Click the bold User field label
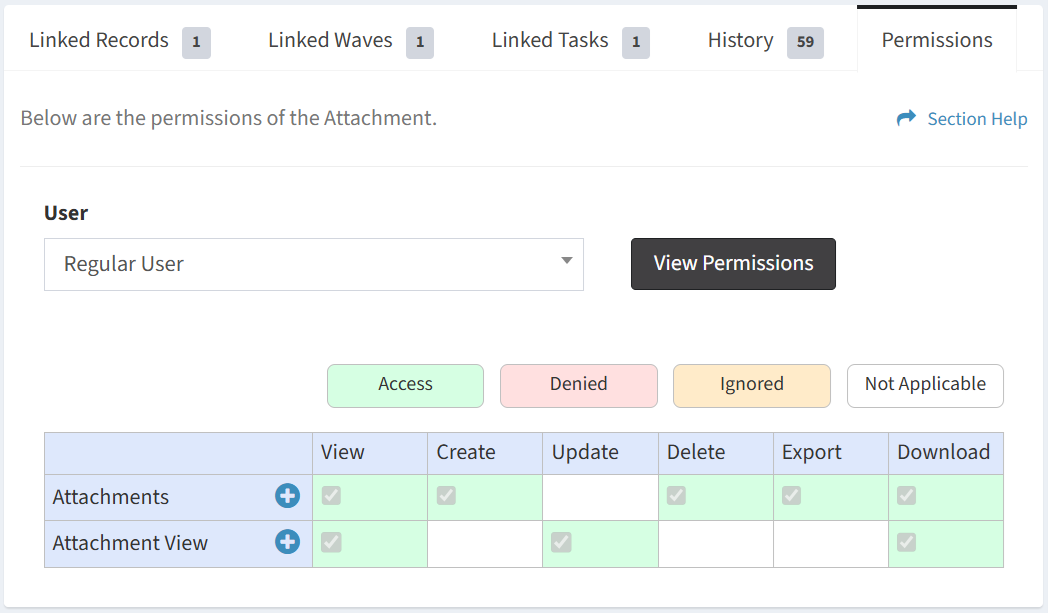The width and height of the screenshot is (1048, 613). click(x=66, y=213)
